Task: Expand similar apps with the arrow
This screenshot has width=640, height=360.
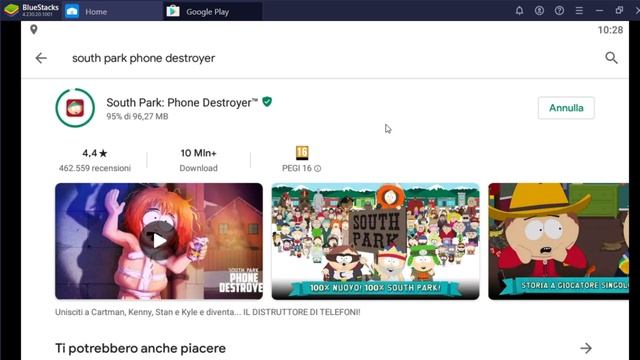Action: click(x=586, y=348)
